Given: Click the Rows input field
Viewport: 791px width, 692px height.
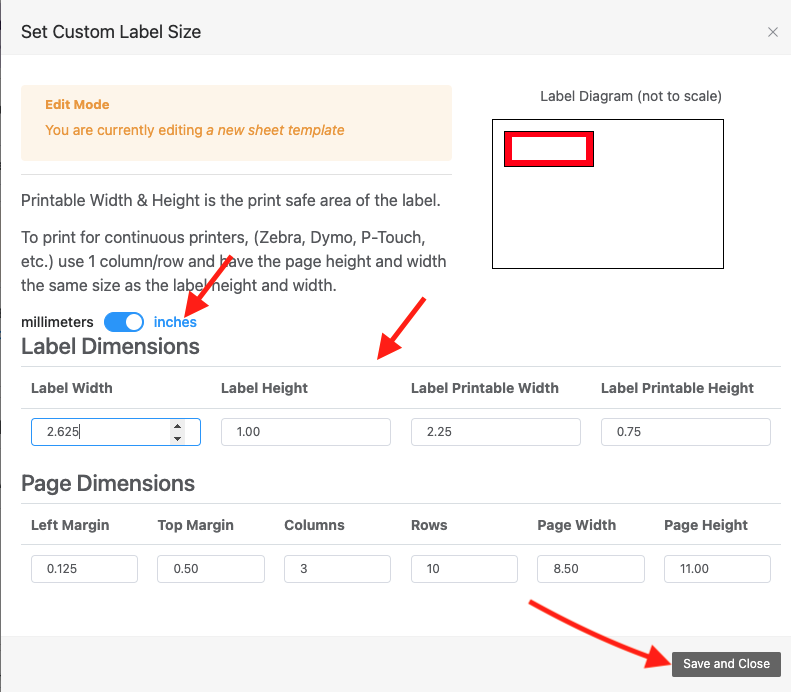Looking at the screenshot, I should tap(464, 569).
